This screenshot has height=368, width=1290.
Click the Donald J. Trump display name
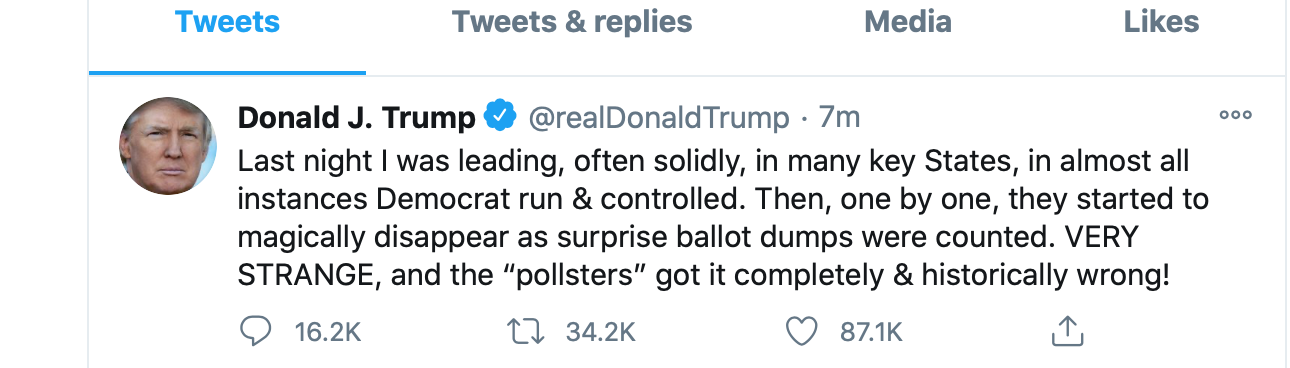coord(357,118)
